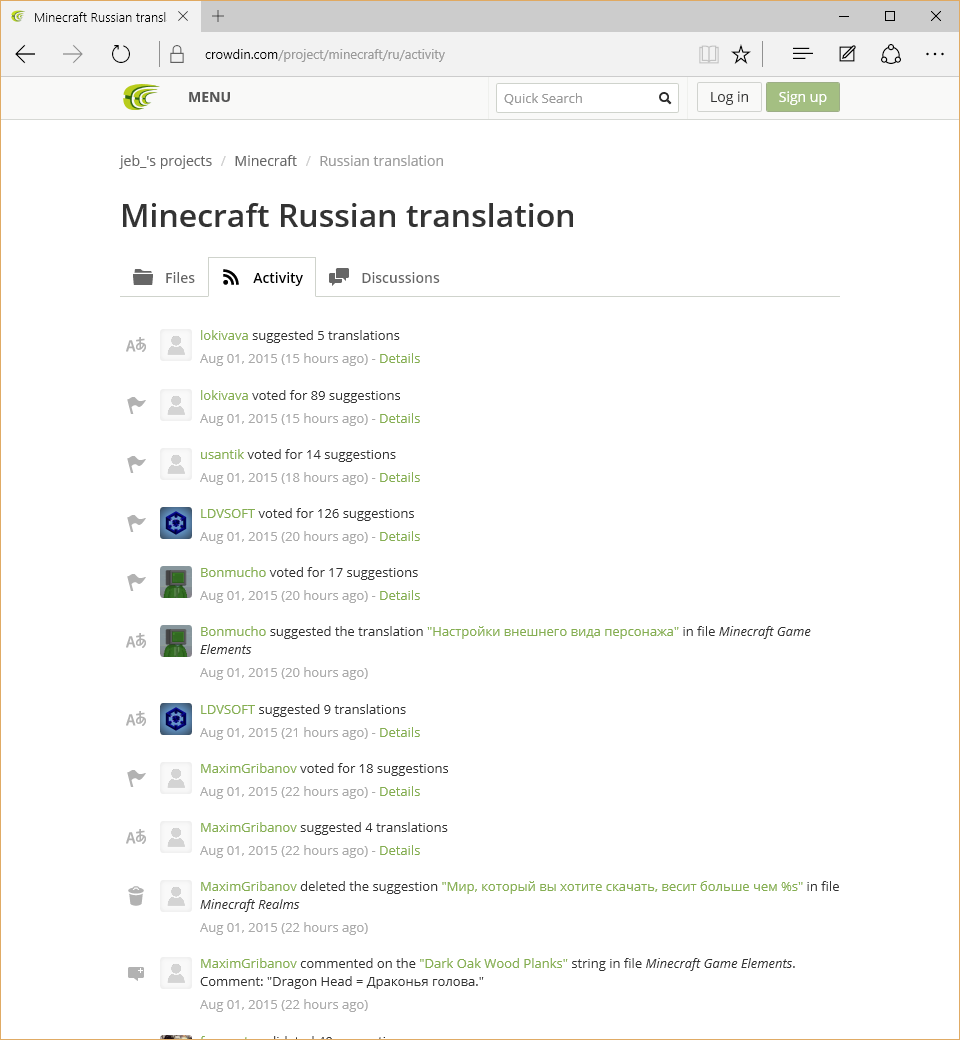This screenshot has height=1040, width=960.
Task: Click translation icon beside MaximGribanov's 4 translations
Action: click(136, 837)
